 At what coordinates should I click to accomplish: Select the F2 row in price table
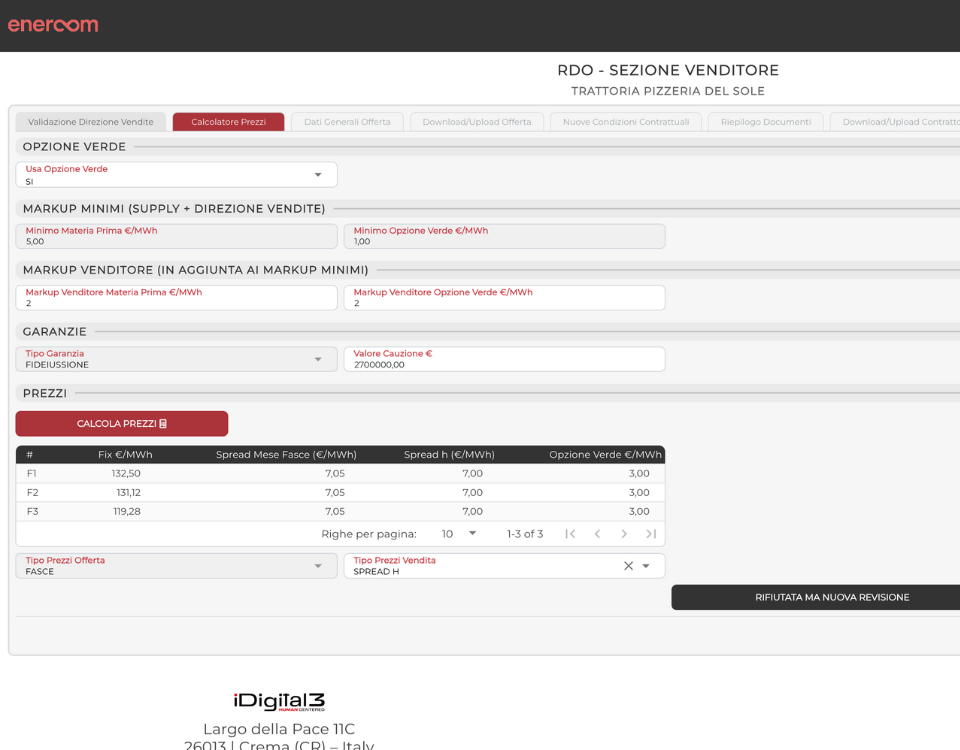tap(340, 492)
